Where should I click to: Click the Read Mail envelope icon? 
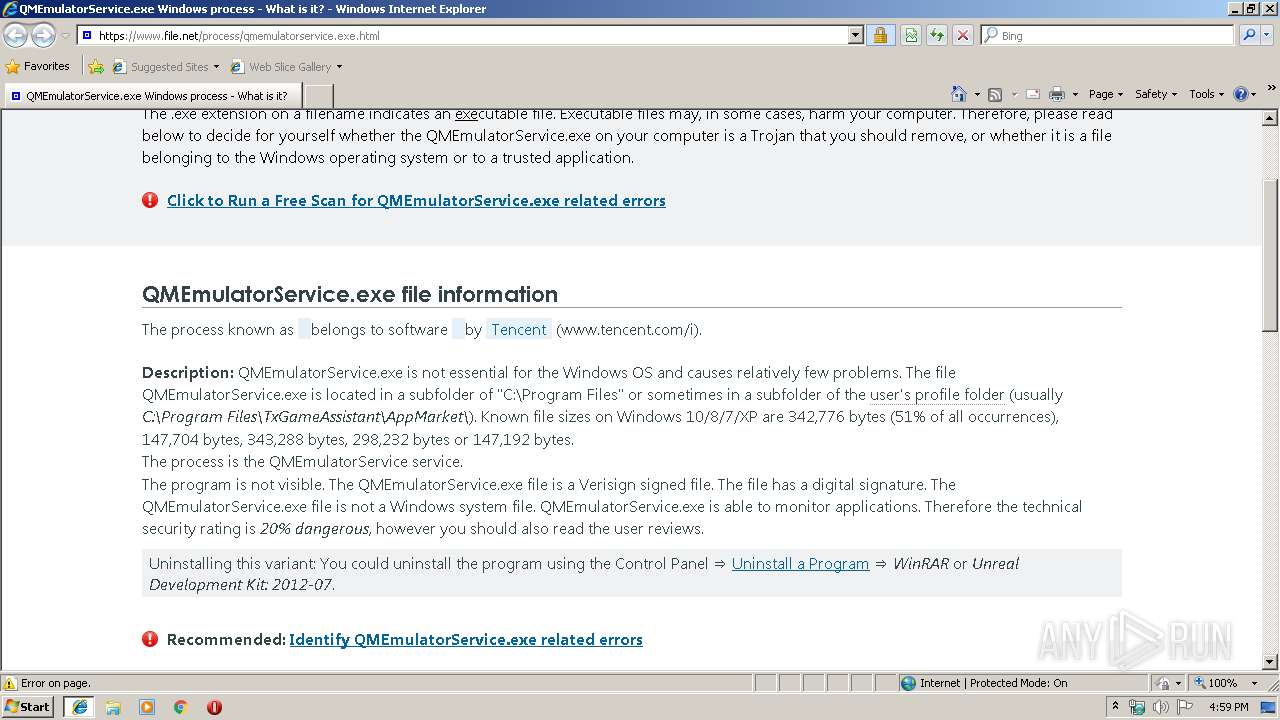[1032, 94]
